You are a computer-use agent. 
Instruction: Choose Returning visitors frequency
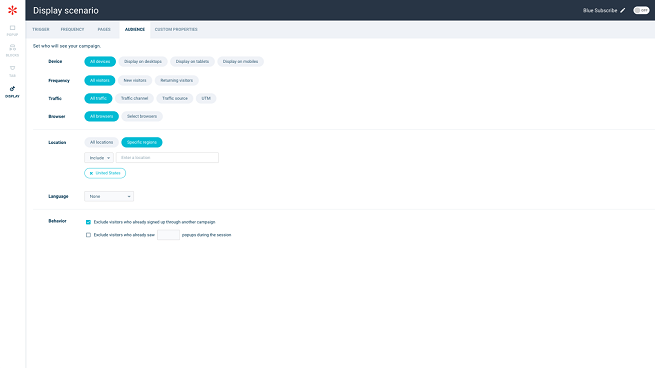click(x=177, y=80)
